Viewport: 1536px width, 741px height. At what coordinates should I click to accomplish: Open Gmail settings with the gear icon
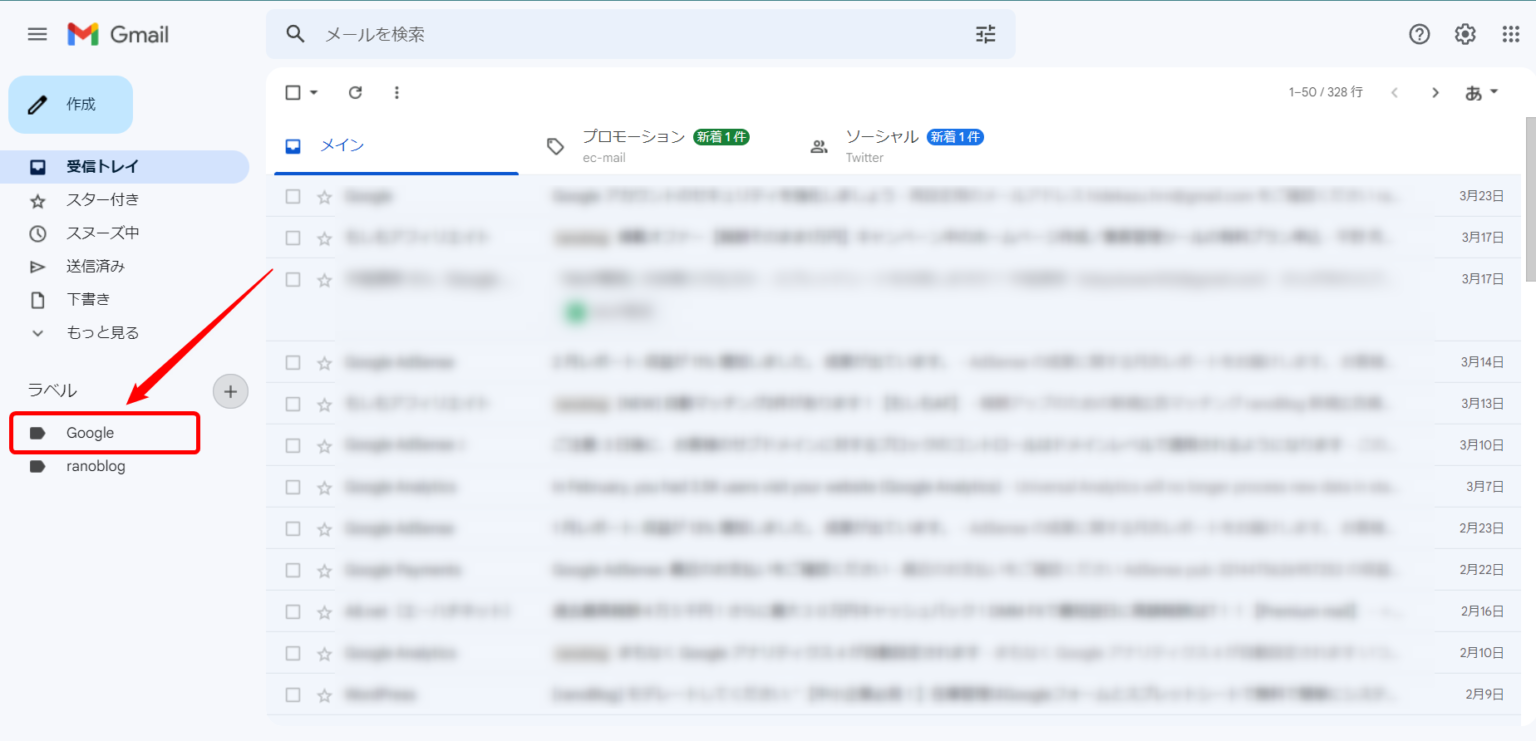1464,33
